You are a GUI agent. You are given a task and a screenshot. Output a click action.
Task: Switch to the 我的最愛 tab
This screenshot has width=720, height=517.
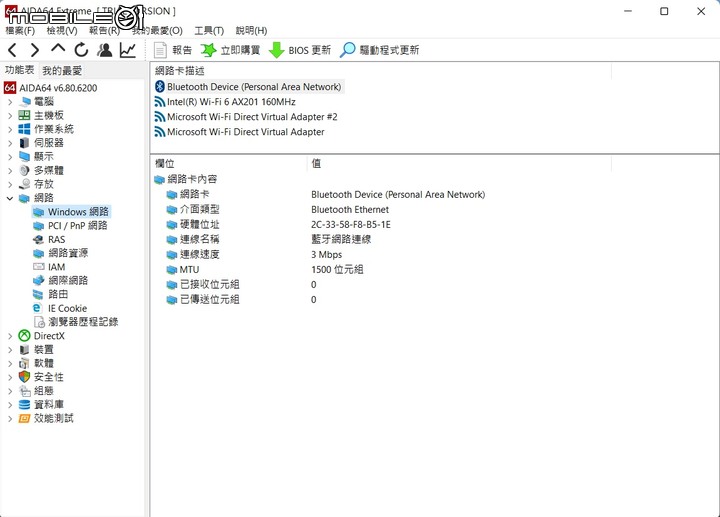62,71
